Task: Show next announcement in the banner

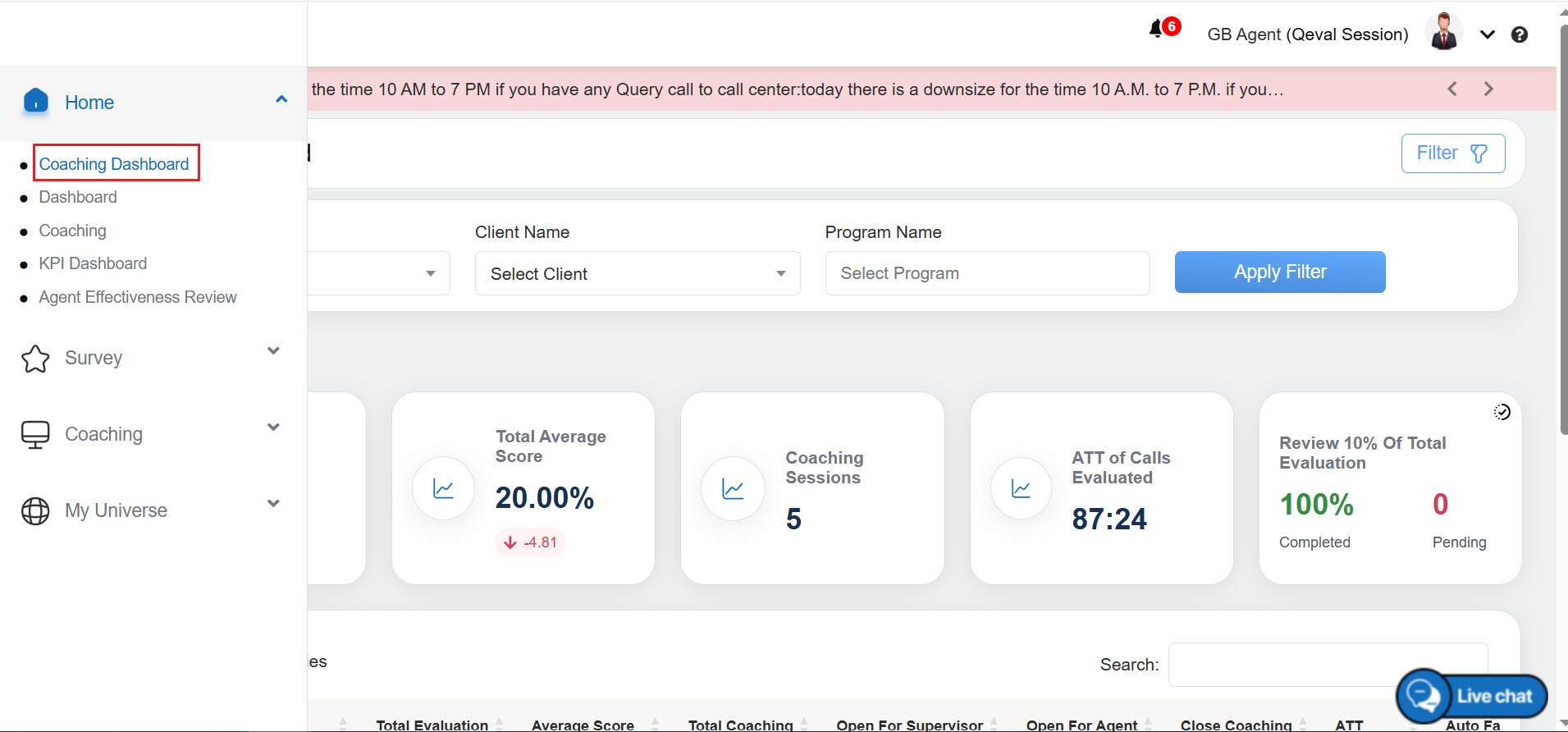Action: point(1488,89)
